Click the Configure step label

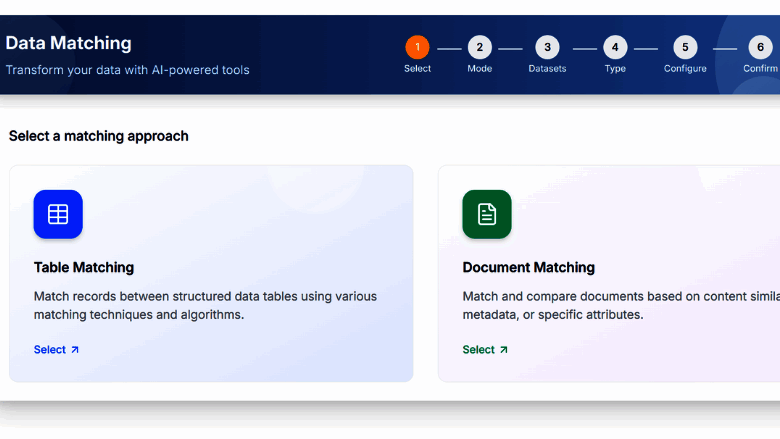click(x=685, y=69)
